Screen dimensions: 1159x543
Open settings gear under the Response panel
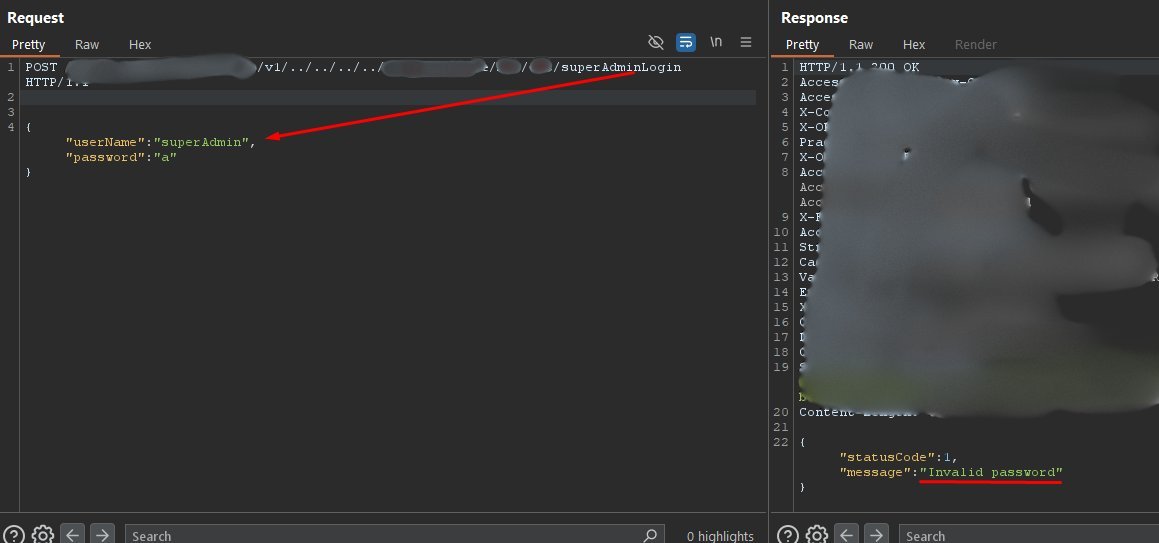point(817,535)
